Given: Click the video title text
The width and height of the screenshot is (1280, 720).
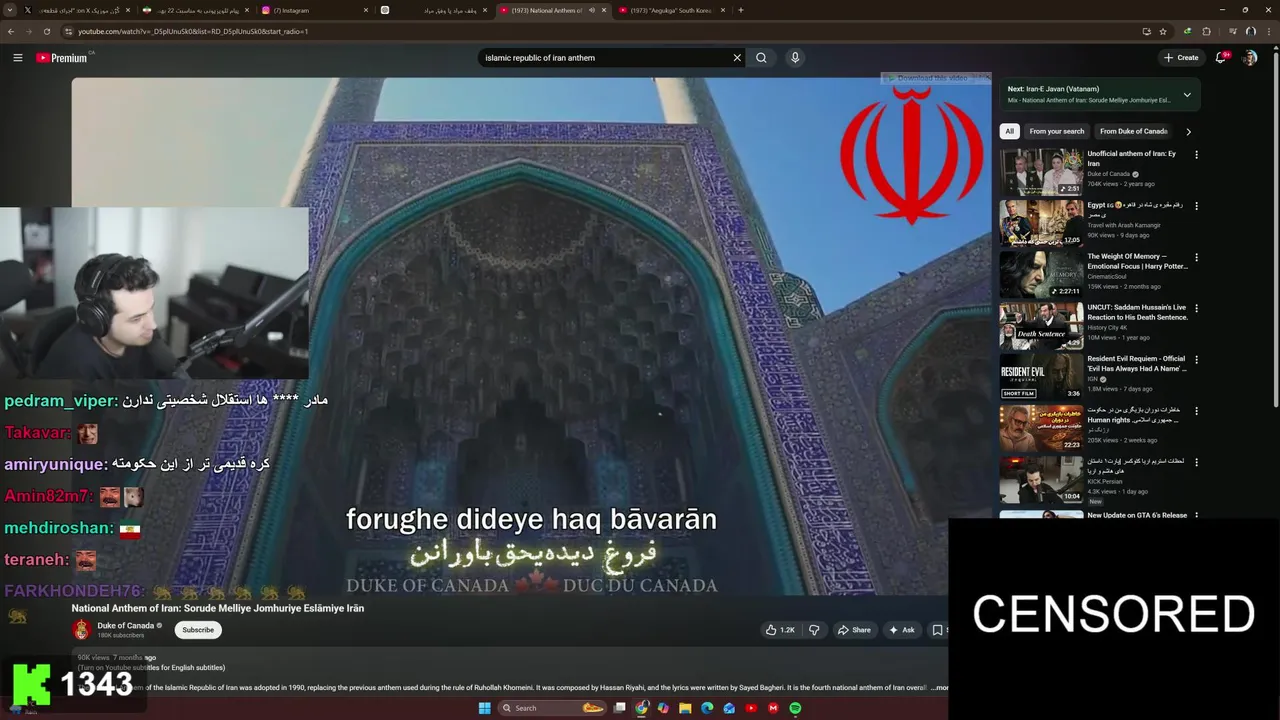Looking at the screenshot, I should [217, 608].
